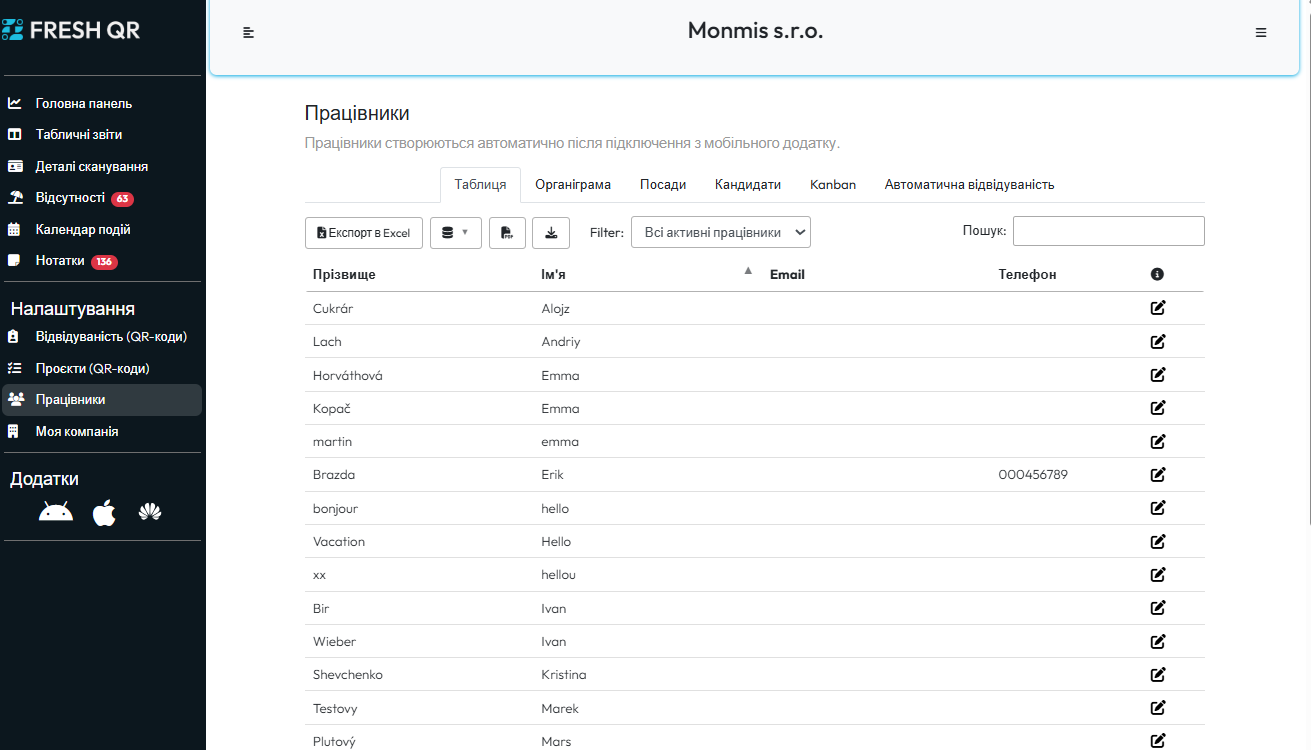Open the Filter active employees dropdown
The image size is (1311, 750).
click(721, 232)
